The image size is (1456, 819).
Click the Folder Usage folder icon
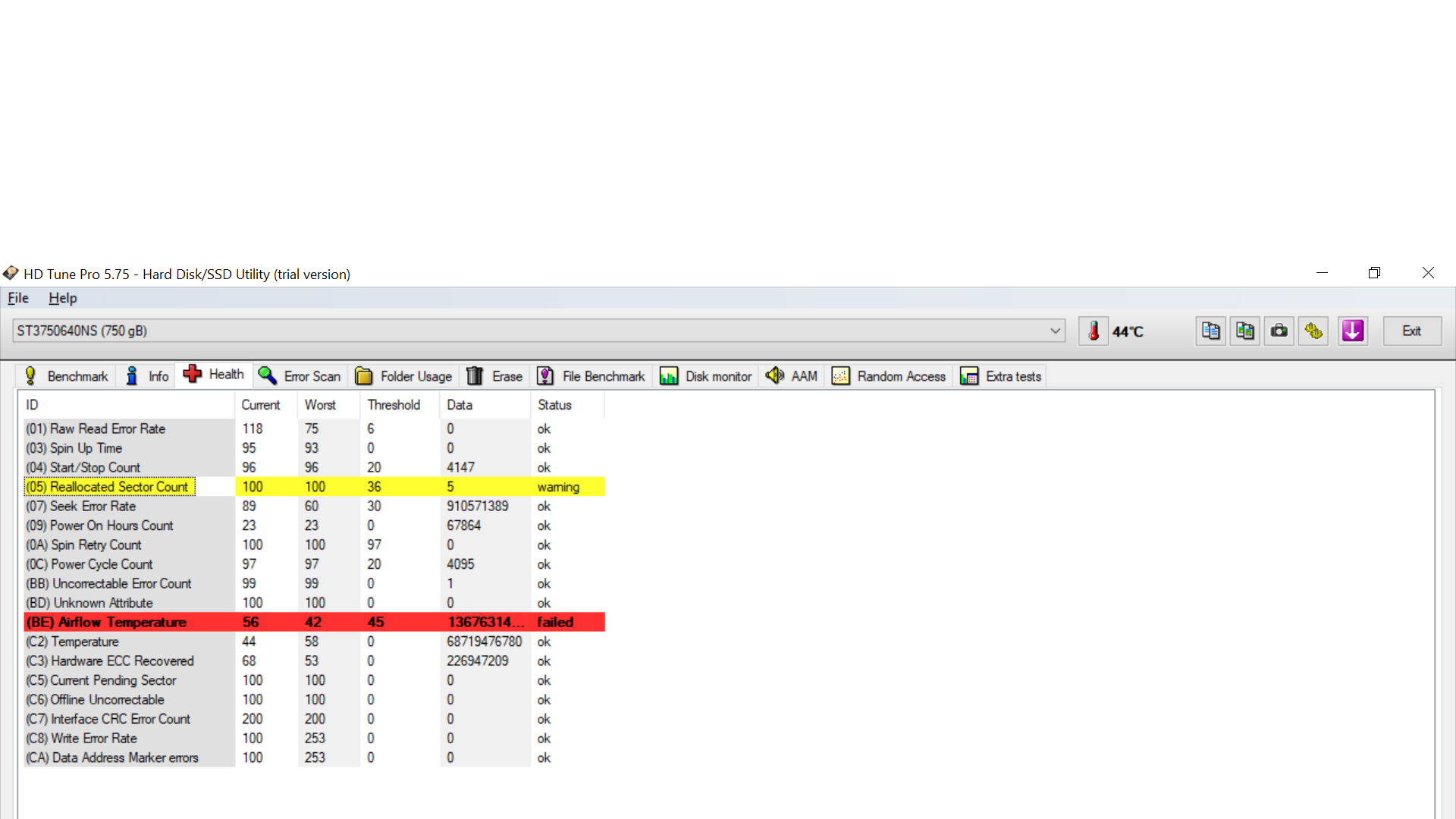364,376
